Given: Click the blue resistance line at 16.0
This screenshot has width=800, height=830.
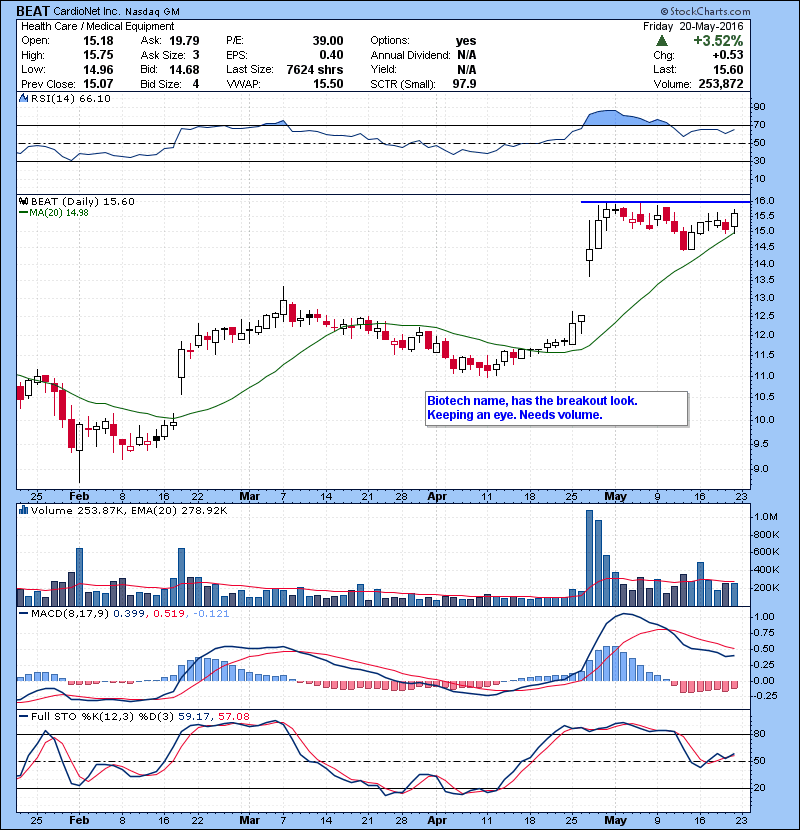Looking at the screenshot, I should pyautogui.click(x=666, y=202).
